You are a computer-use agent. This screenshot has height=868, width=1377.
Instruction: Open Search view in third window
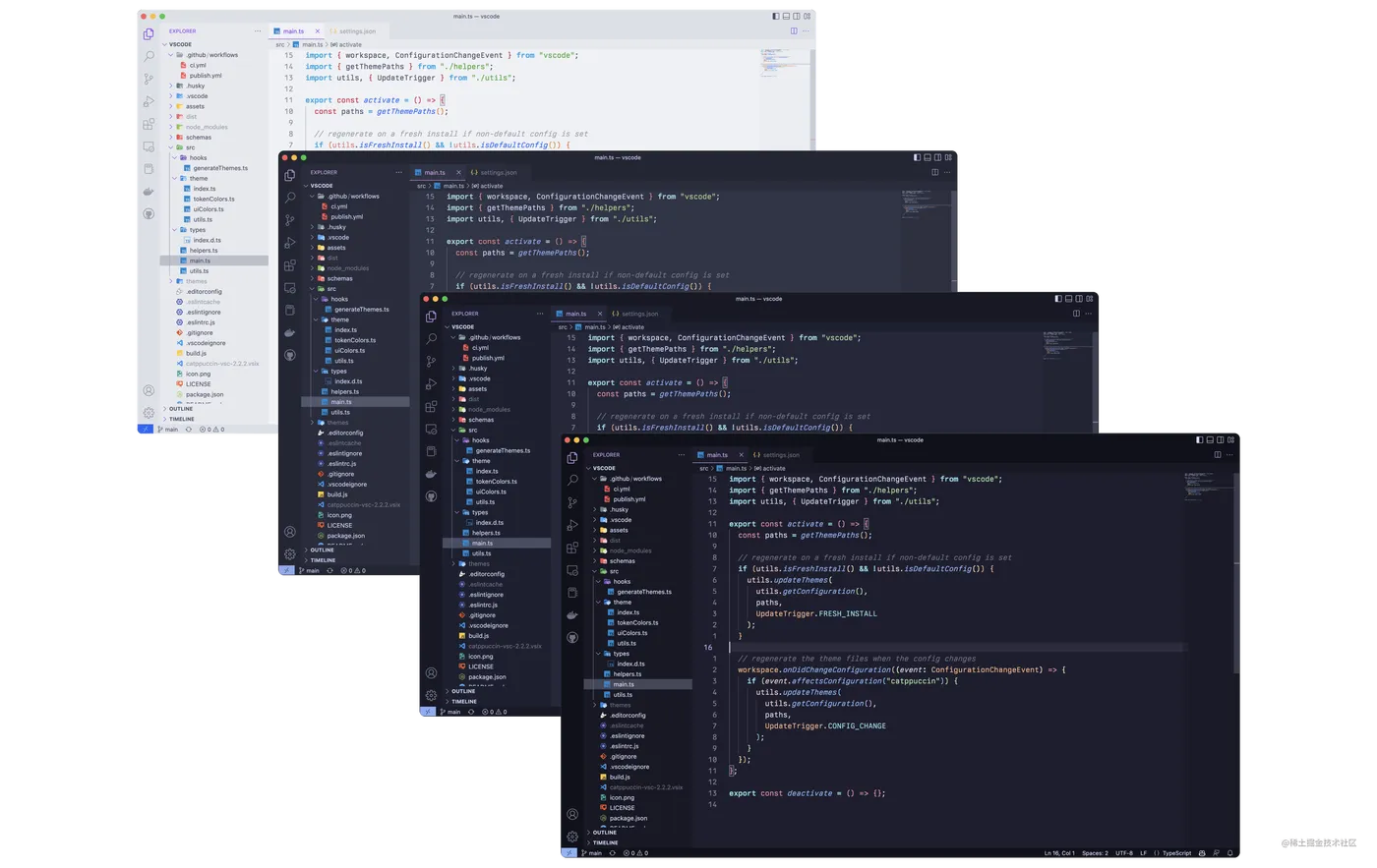tap(431, 338)
